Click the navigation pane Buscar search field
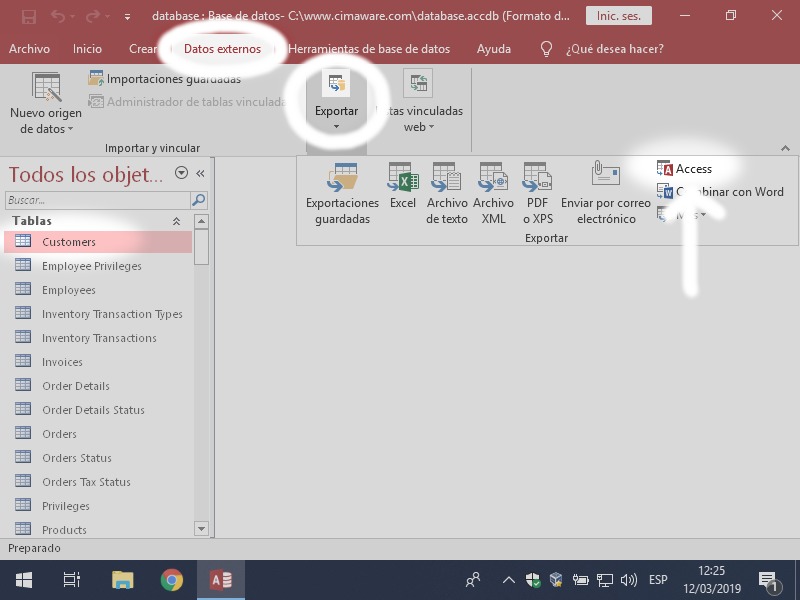This screenshot has height=600, width=800. 97,200
